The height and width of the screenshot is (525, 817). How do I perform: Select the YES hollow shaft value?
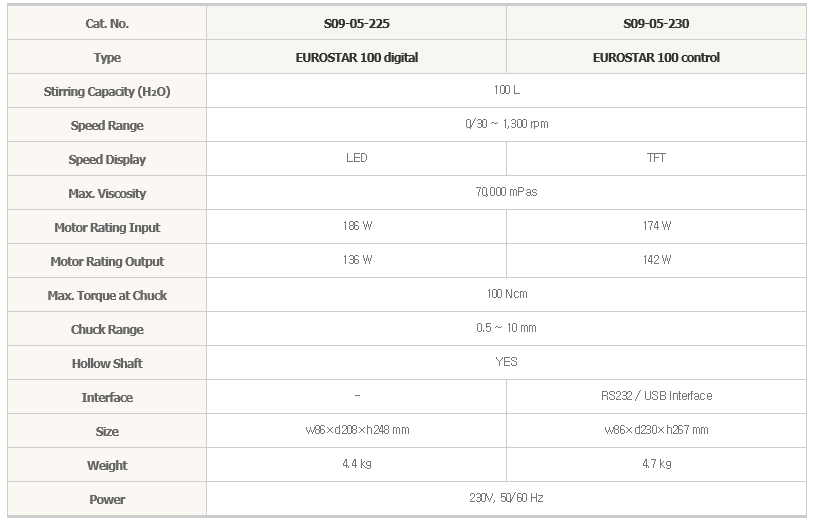[x=506, y=361]
